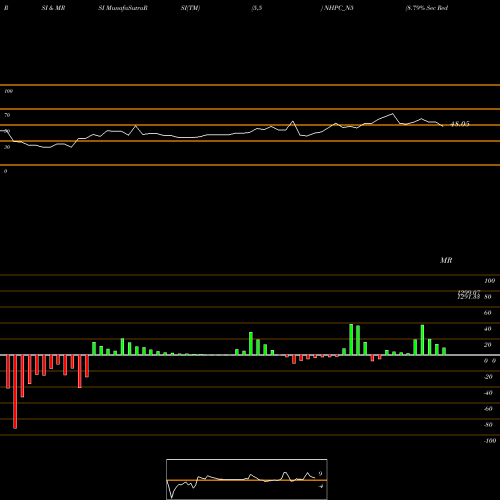Click the 'SI MunafaSutraR' header text

[x=123, y=8]
